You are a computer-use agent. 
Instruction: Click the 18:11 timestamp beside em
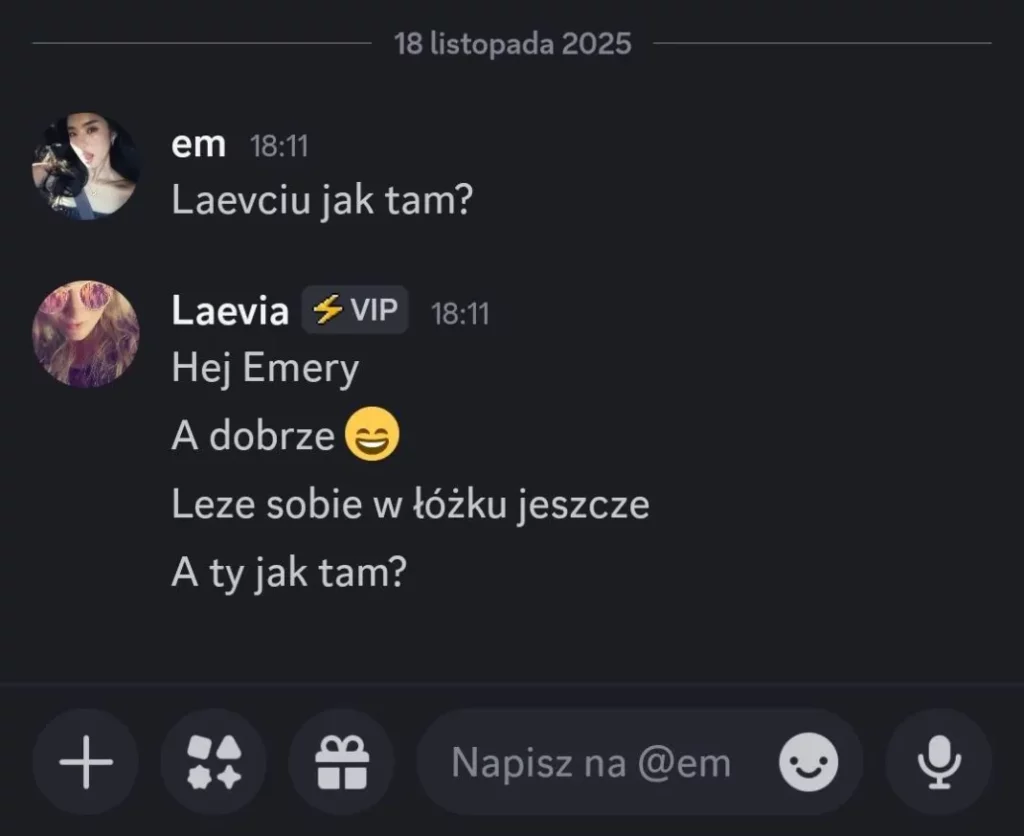point(278,147)
